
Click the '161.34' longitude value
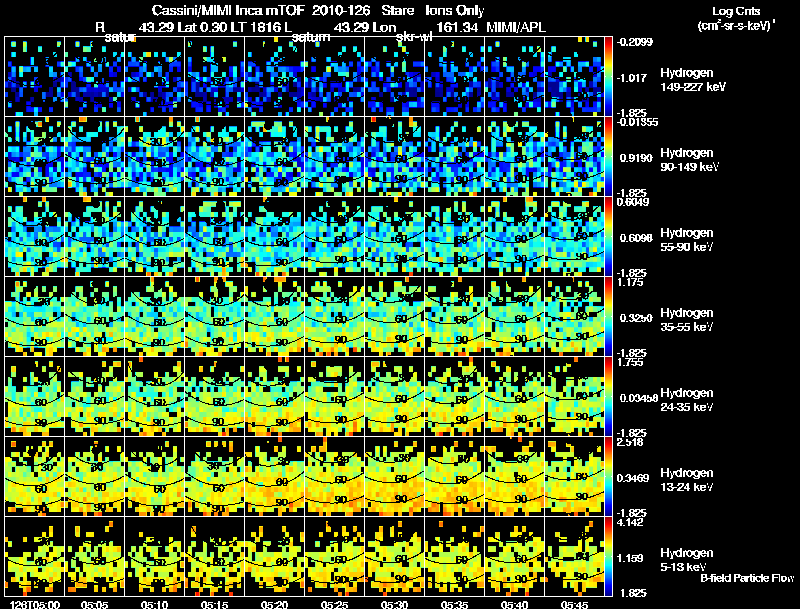457,27
